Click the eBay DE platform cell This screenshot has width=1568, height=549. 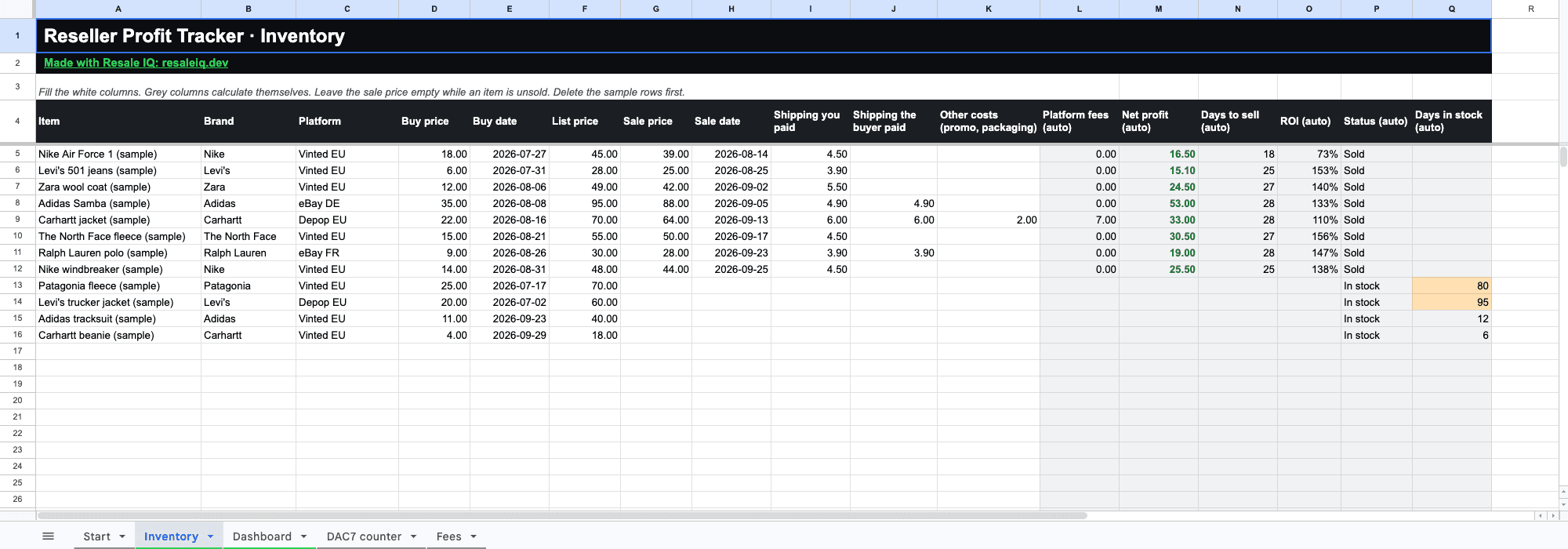click(x=347, y=204)
